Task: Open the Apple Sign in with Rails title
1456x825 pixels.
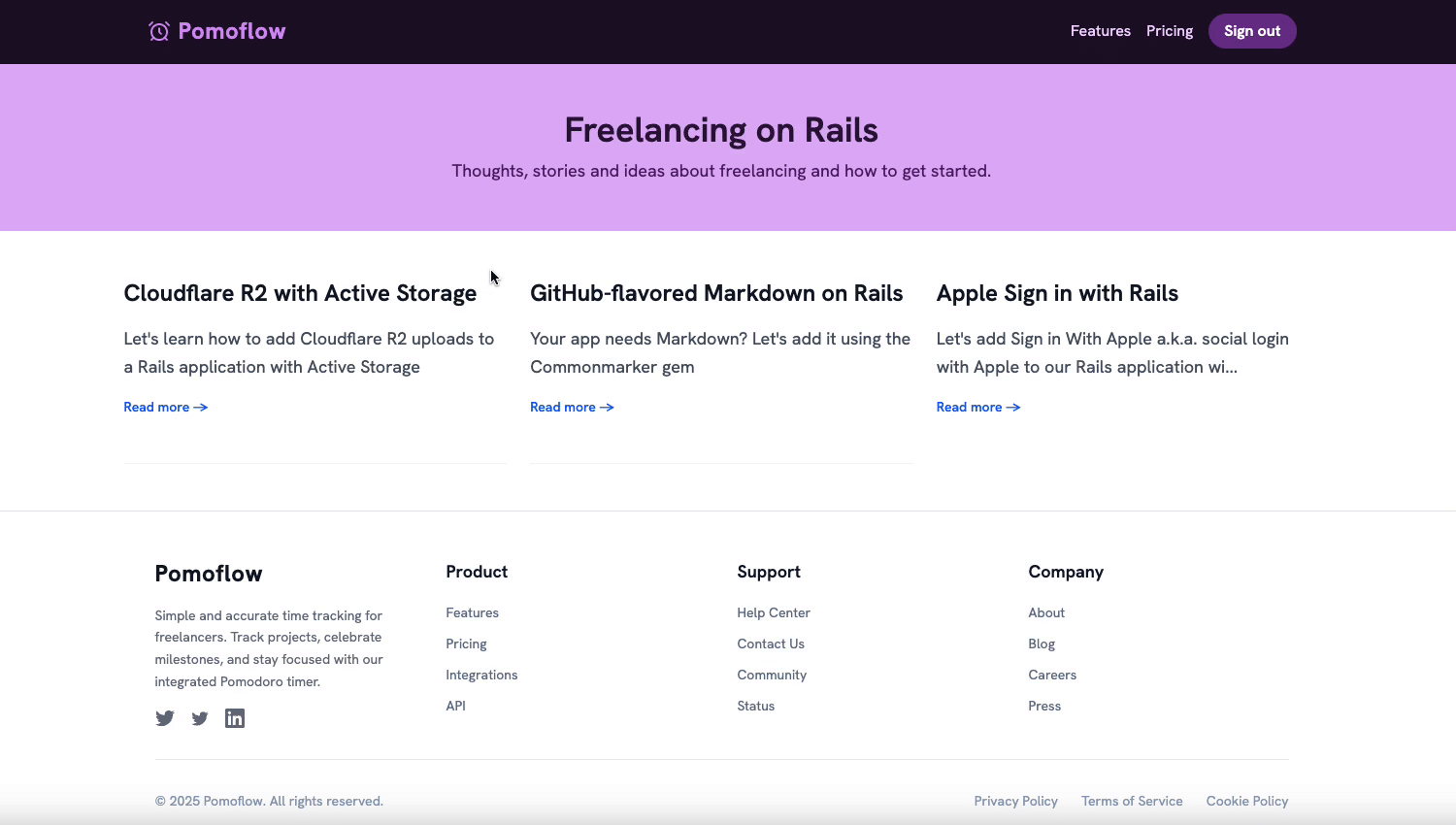Action: (1057, 293)
